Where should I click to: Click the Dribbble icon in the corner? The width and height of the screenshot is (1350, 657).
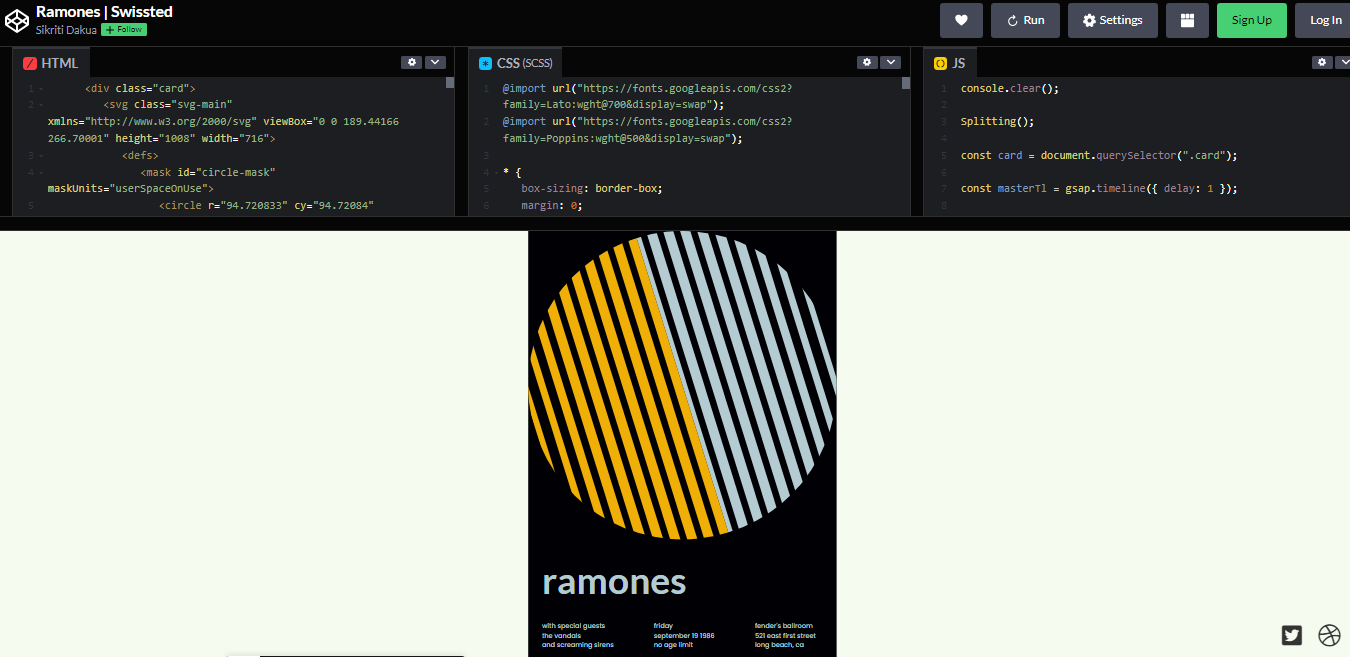coord(1329,635)
